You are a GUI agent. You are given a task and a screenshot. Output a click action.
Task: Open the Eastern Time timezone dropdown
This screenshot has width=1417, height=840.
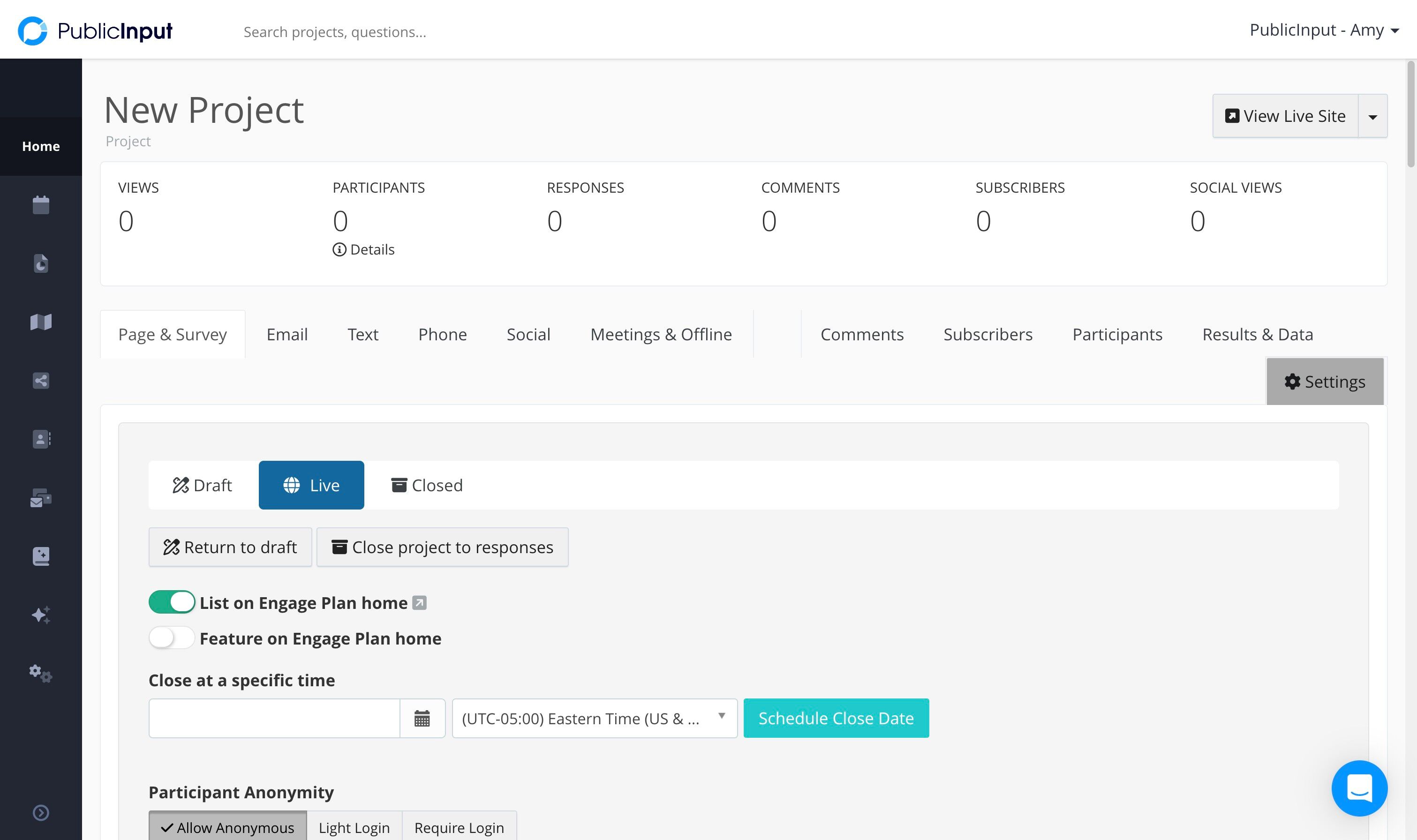point(595,718)
